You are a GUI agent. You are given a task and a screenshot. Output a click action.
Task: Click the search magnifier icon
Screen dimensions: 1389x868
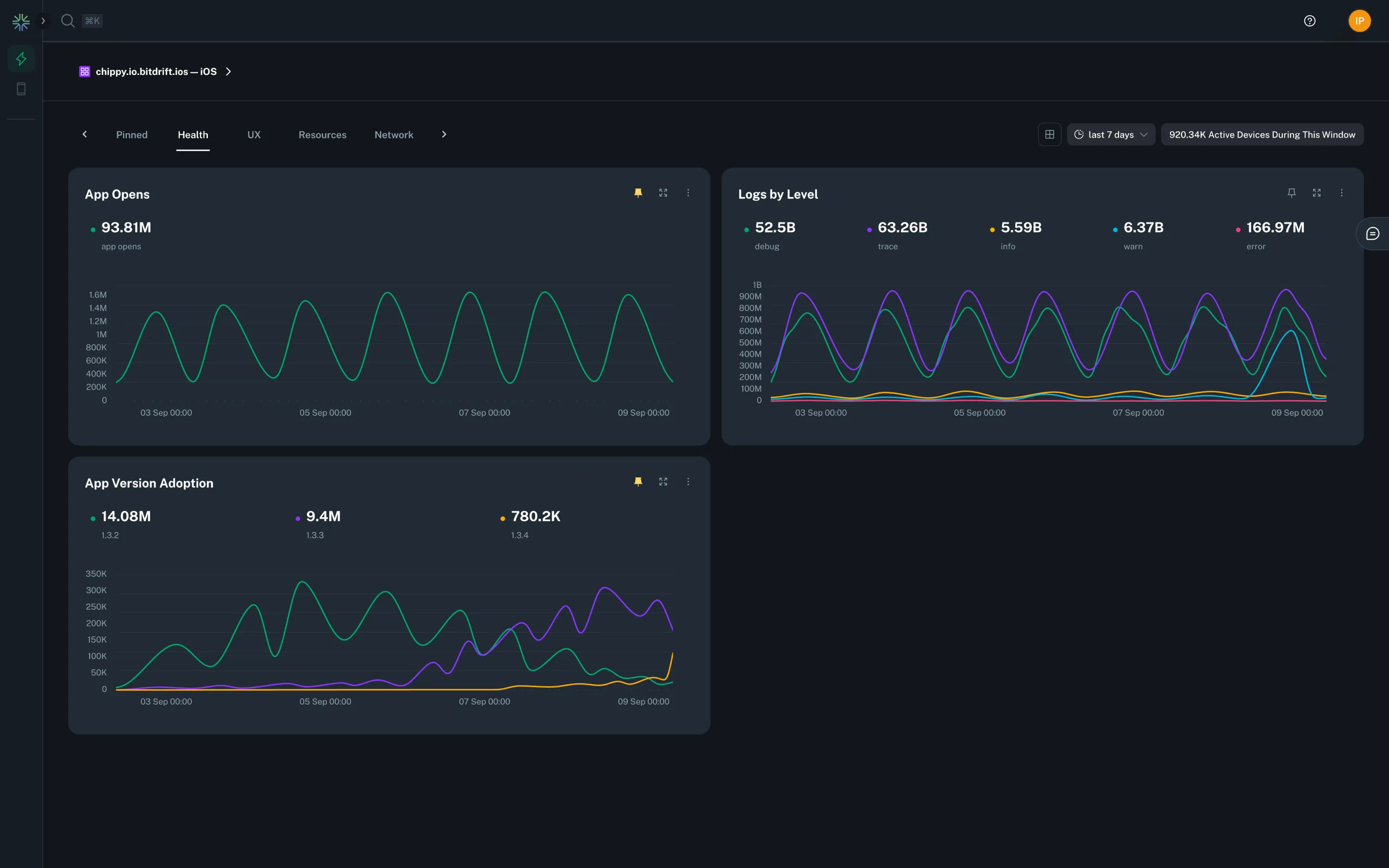click(x=67, y=21)
